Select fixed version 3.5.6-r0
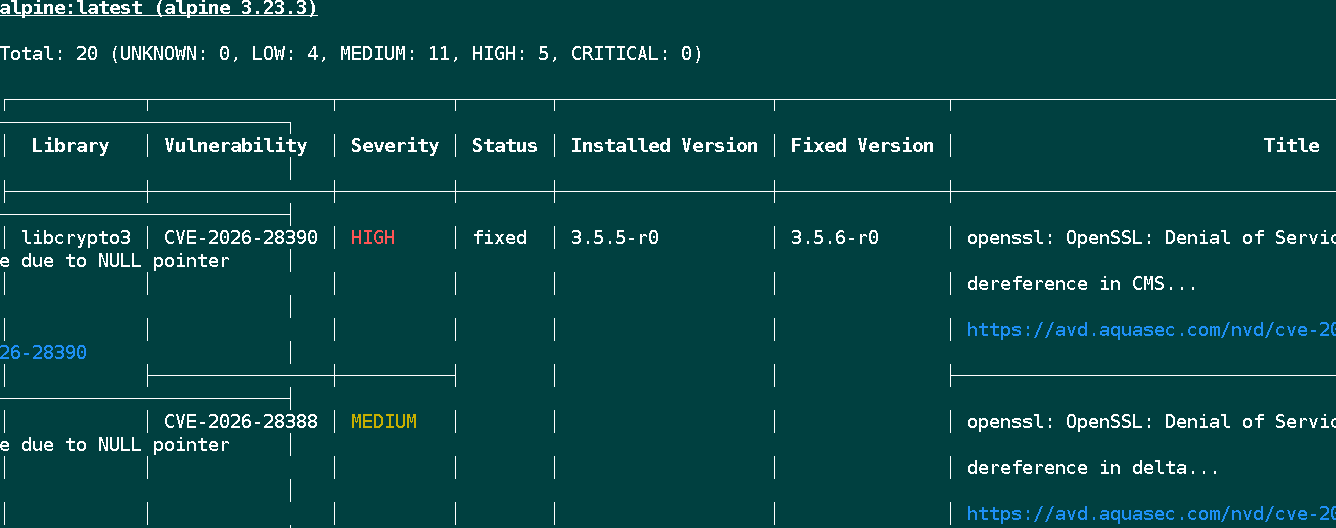 (834, 238)
